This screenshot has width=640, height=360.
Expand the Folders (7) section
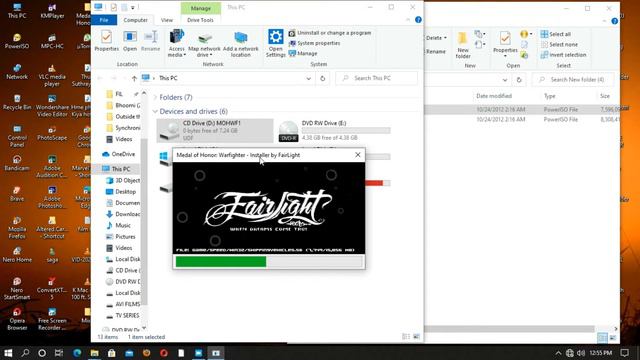(155, 98)
